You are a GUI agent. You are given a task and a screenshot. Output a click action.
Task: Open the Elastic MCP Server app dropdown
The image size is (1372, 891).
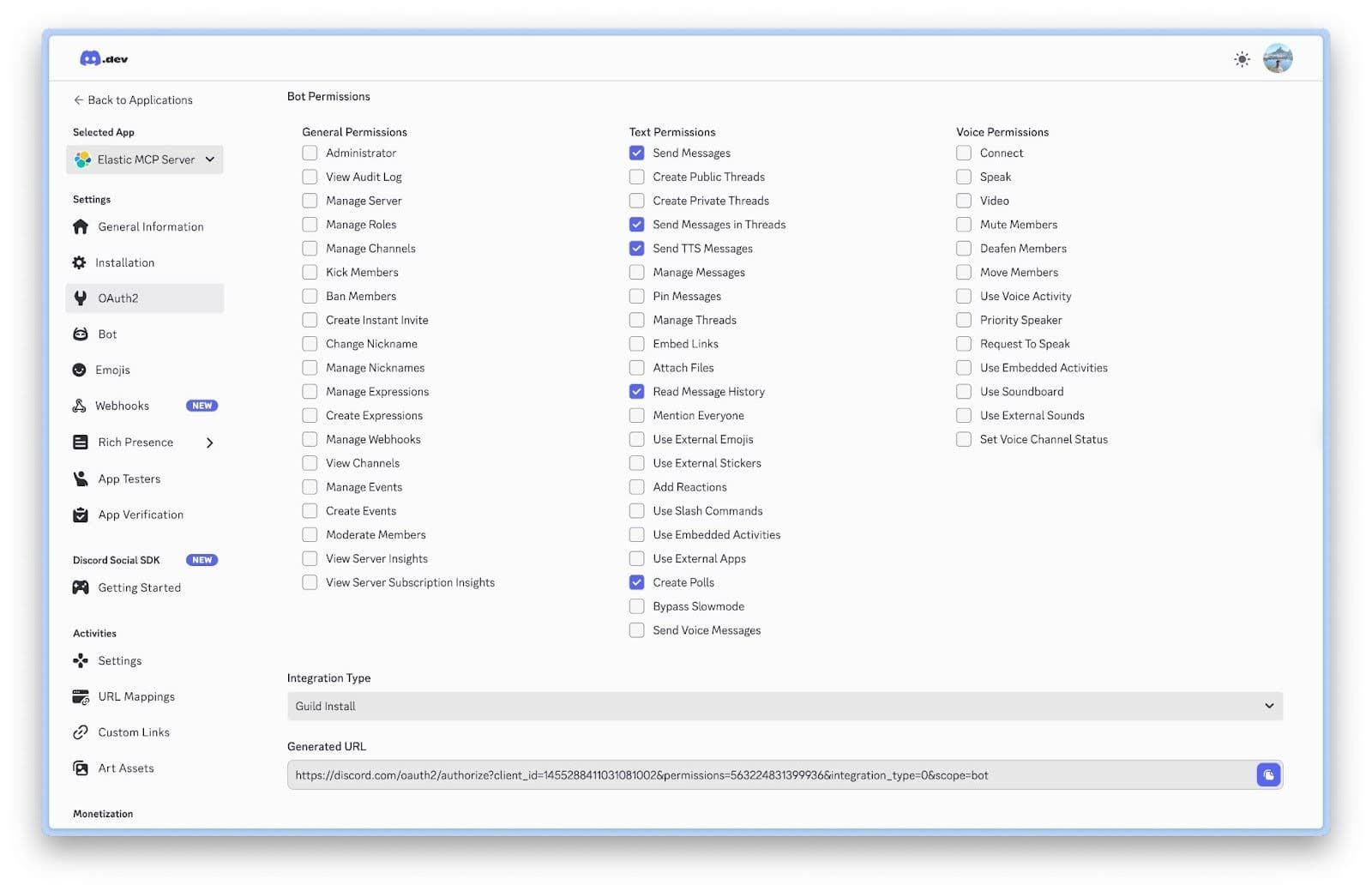pos(144,160)
